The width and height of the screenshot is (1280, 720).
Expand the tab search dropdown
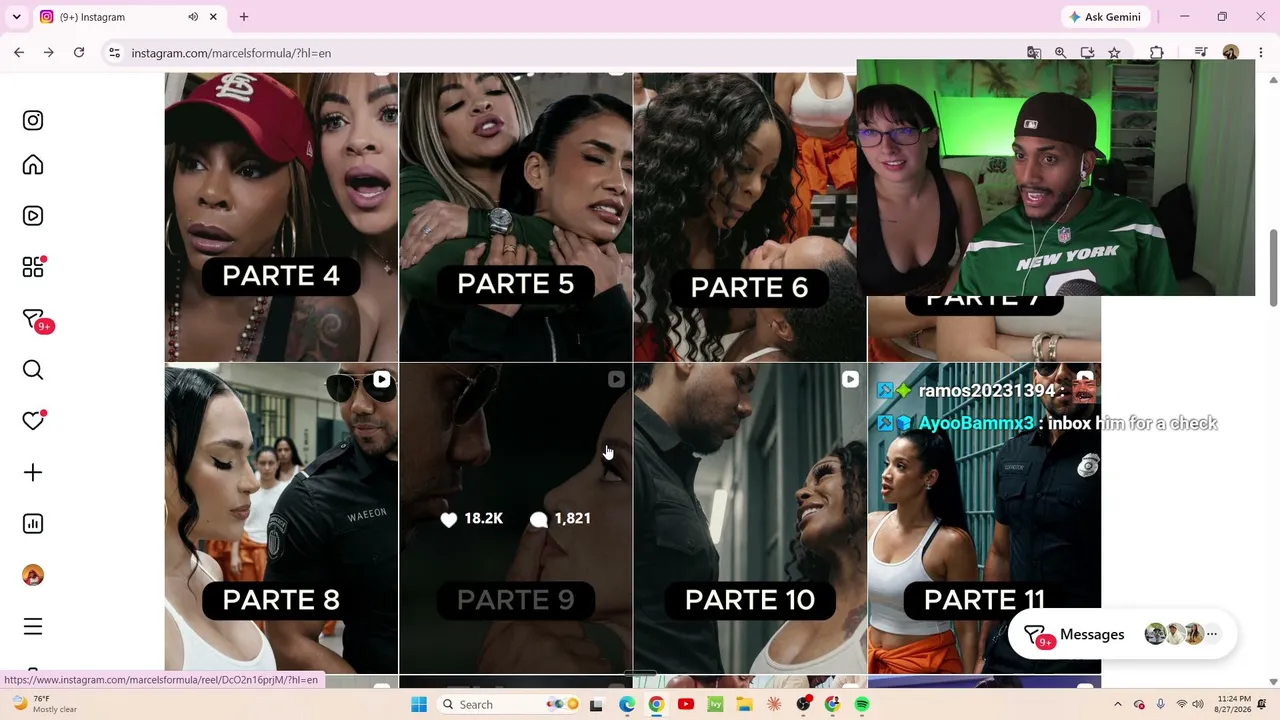(16, 17)
